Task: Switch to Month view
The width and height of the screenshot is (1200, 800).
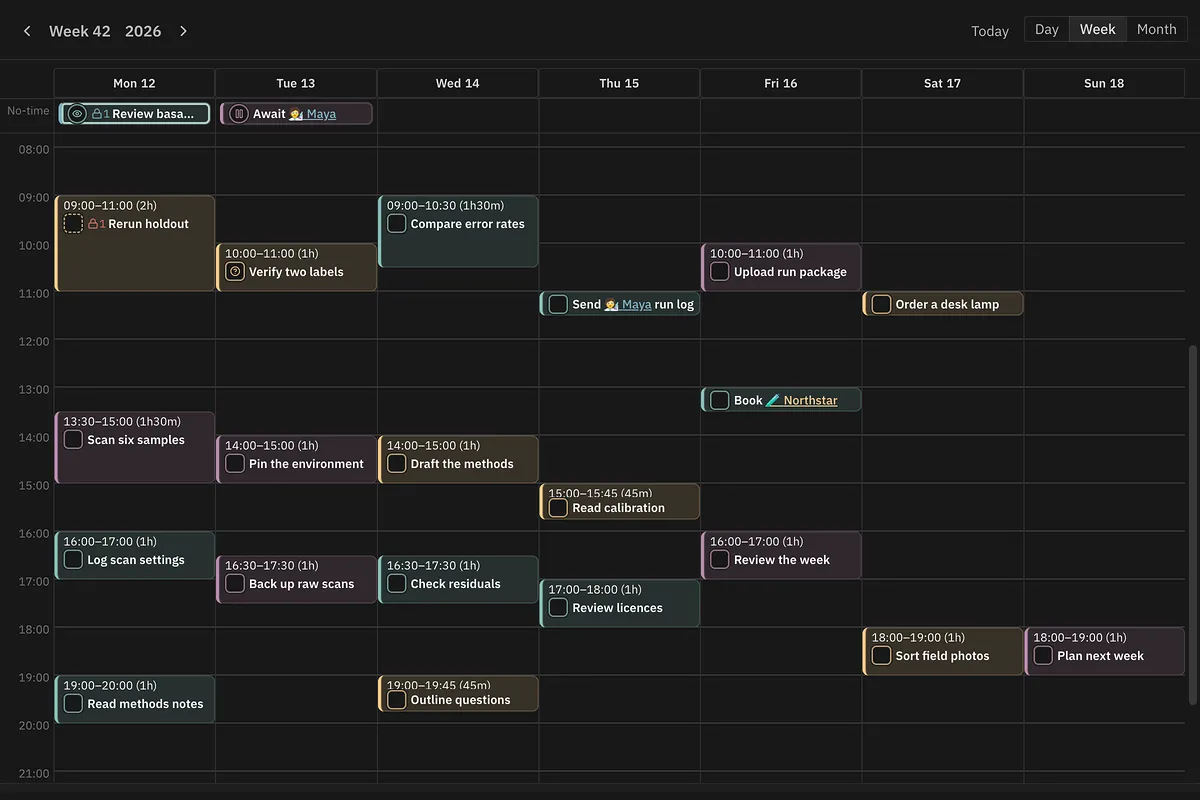Action: pos(1156,30)
